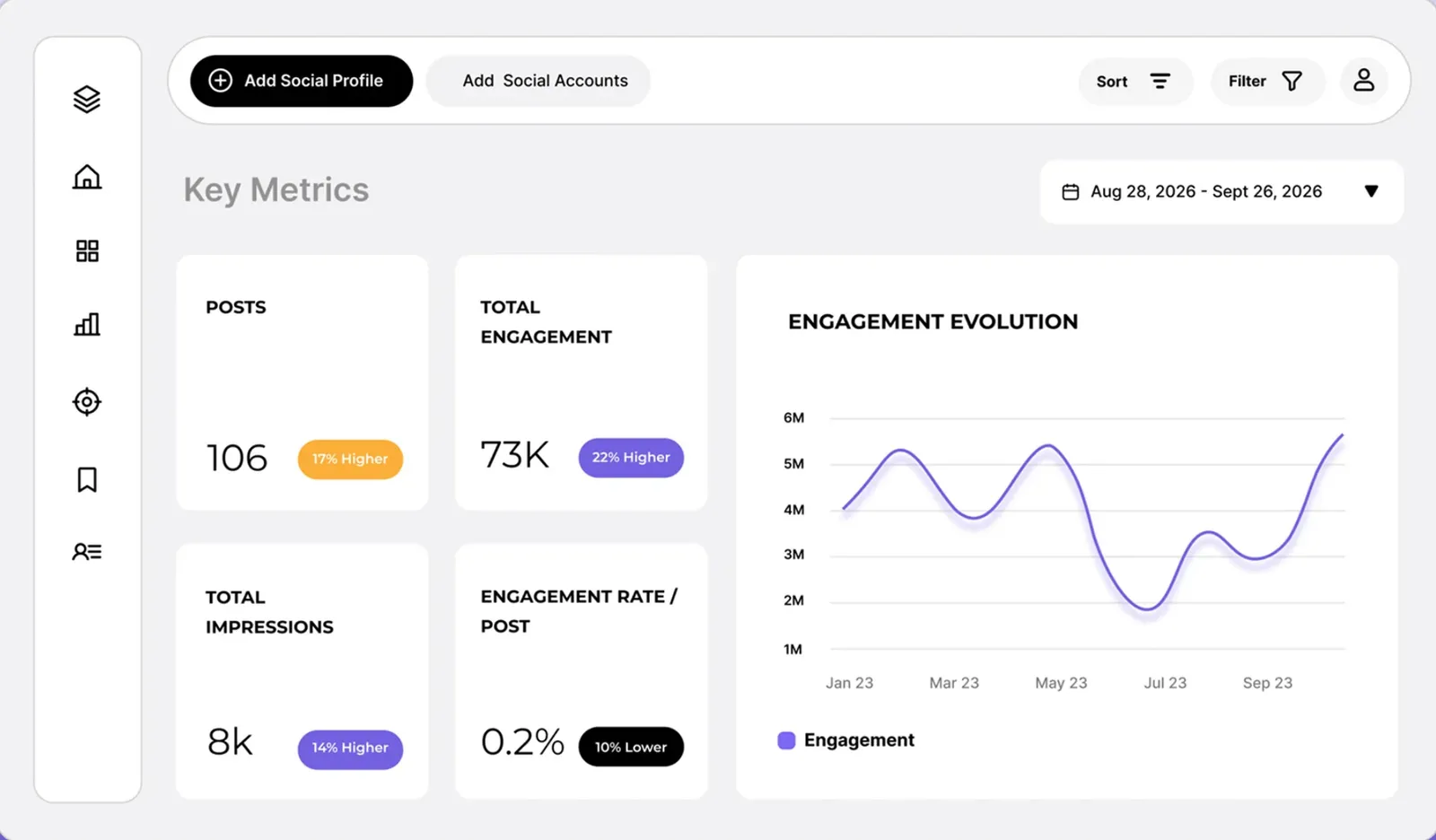Open the Sort options

pyautogui.click(x=1135, y=81)
